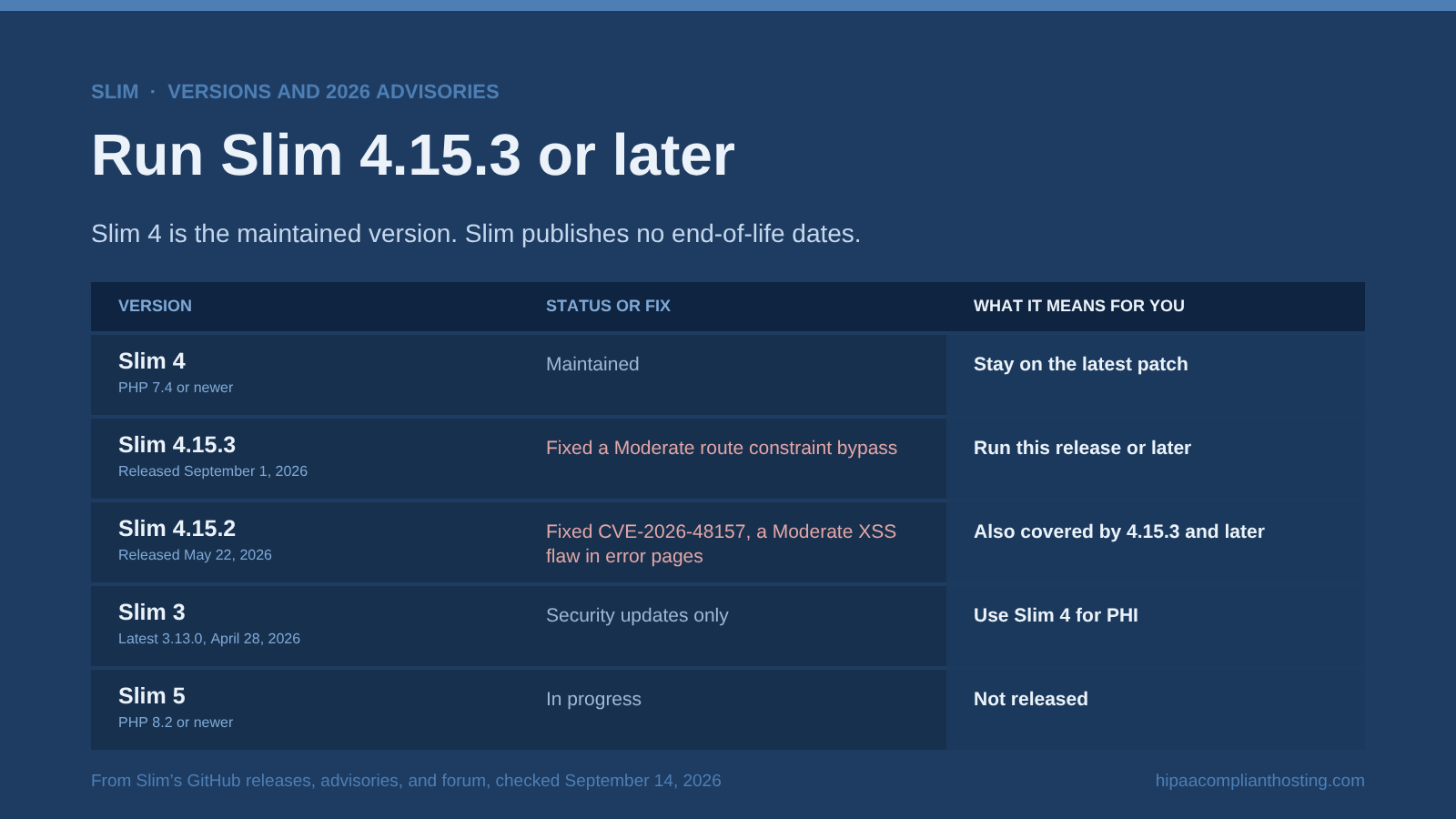The width and height of the screenshot is (1456, 819).
Task: Click 'Released September 1, 2026' date
Action: point(213,471)
